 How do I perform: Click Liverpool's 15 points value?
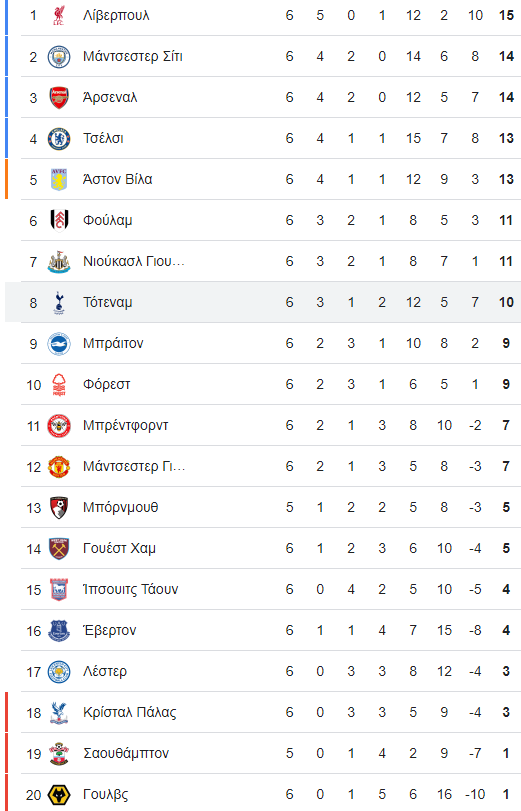[506, 16]
